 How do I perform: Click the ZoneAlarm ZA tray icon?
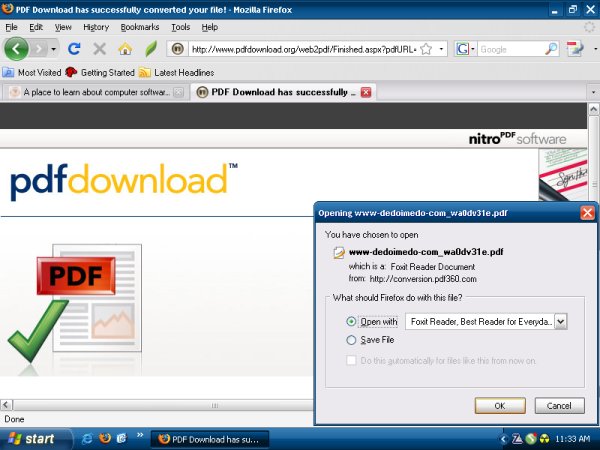click(517, 439)
